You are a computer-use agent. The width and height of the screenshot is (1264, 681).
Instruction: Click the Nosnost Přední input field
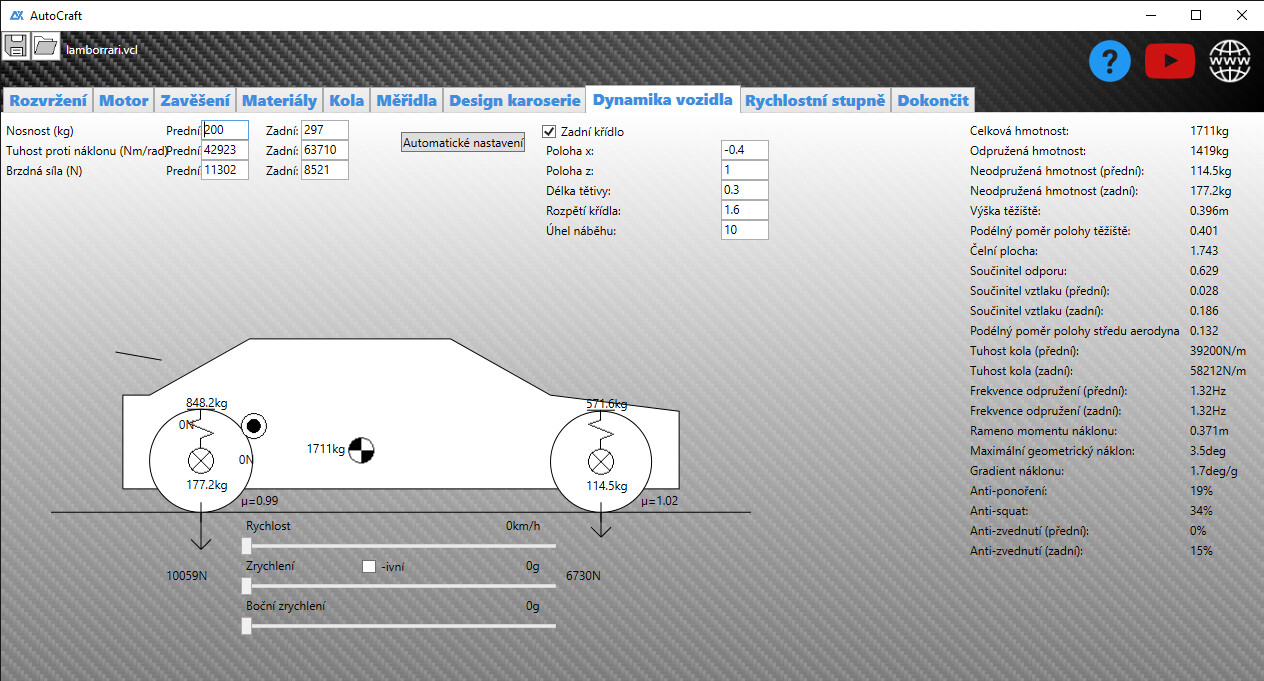(x=225, y=130)
